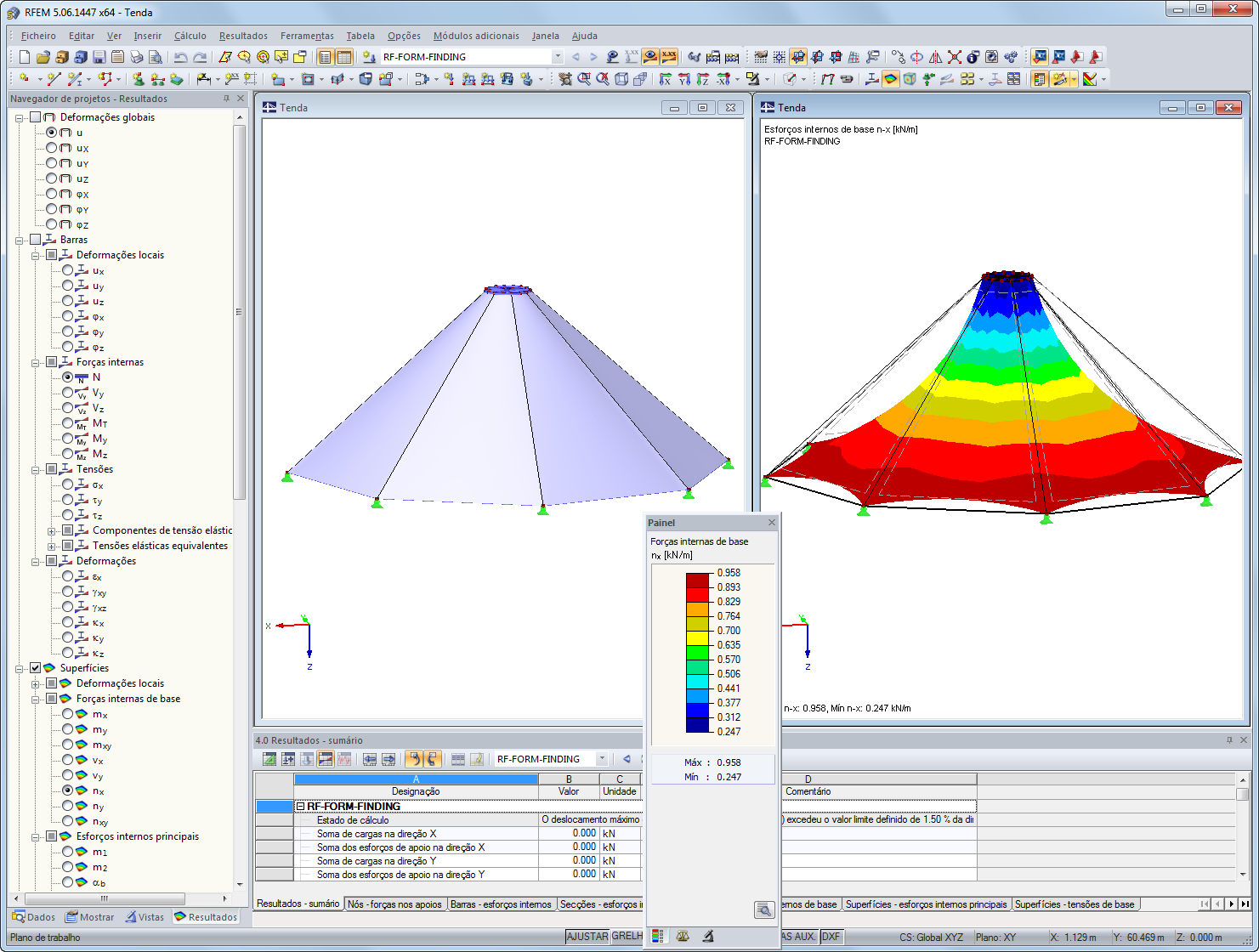Expand Componentes de tensão elástica node
Image resolution: width=1259 pixels, height=952 pixels.
[x=52, y=530]
